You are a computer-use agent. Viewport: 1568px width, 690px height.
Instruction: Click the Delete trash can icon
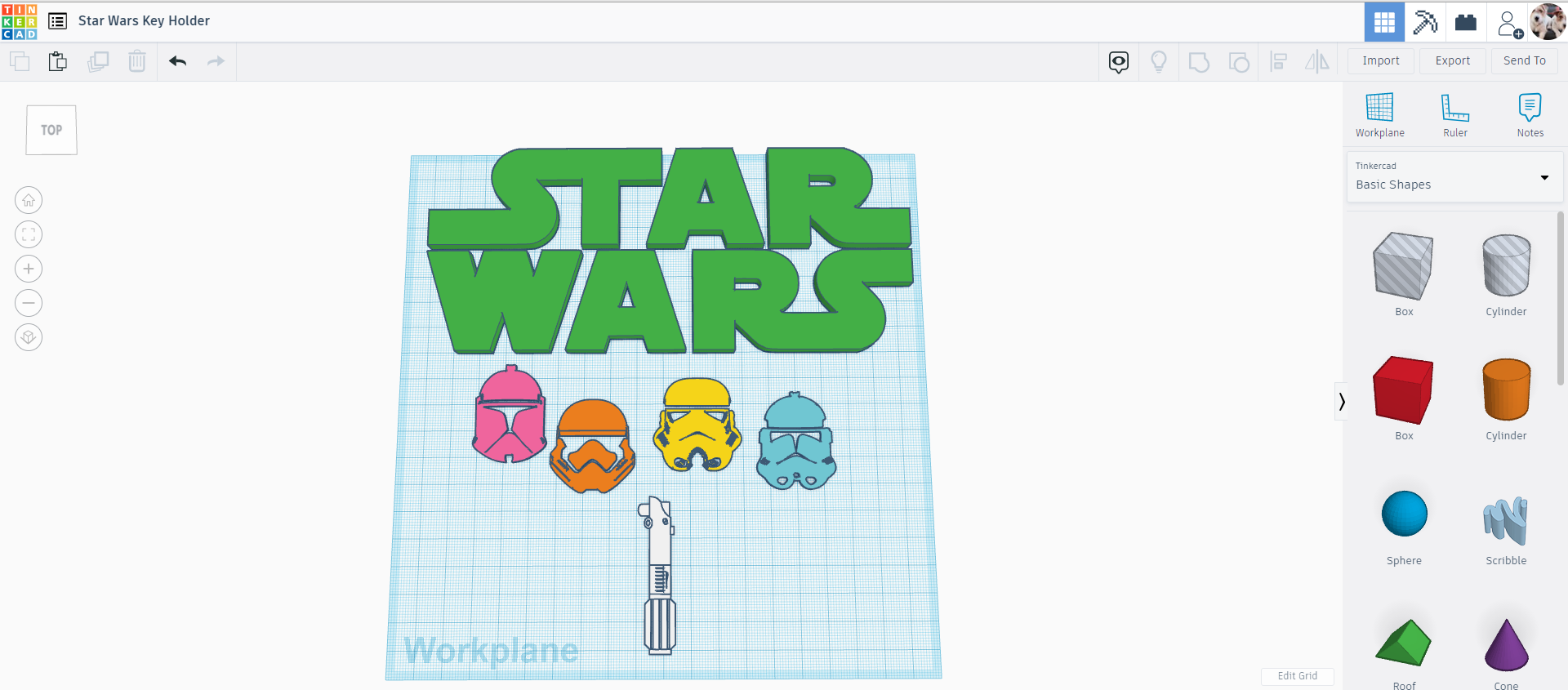(137, 61)
